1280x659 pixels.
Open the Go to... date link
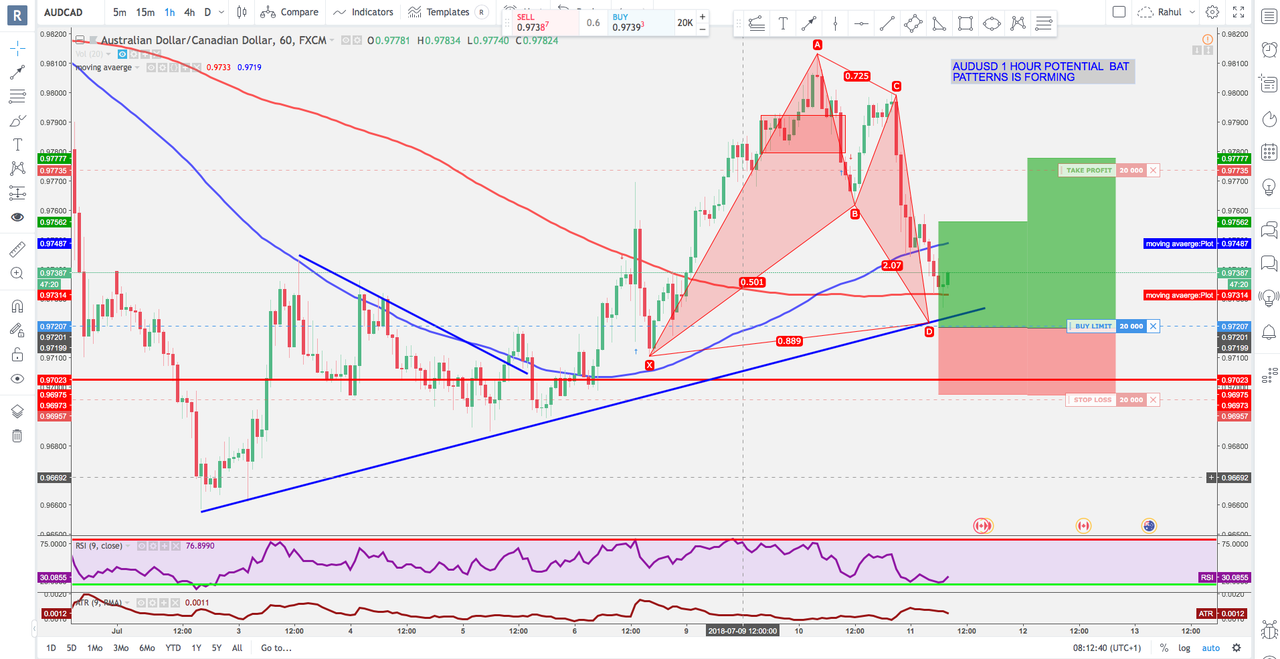(x=276, y=648)
